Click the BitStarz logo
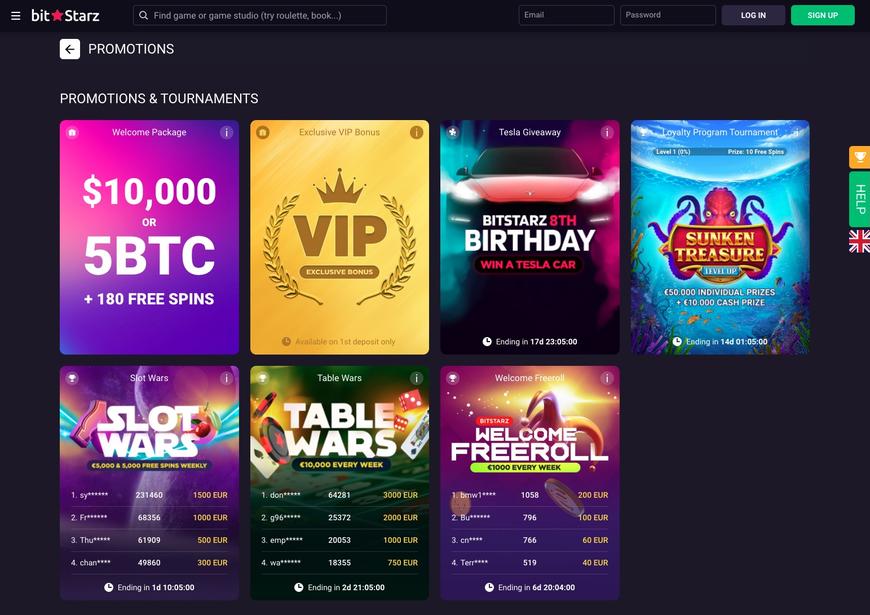 [x=65, y=16]
